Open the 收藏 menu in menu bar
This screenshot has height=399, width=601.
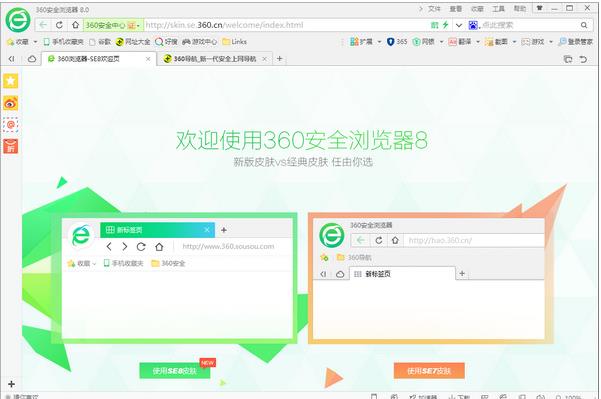click(x=477, y=9)
